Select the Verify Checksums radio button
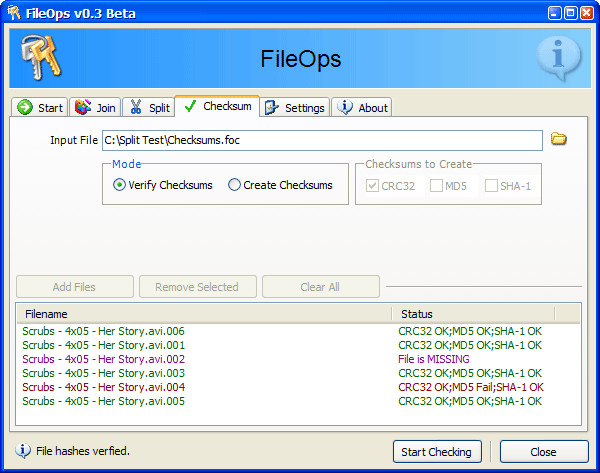 coord(119,185)
